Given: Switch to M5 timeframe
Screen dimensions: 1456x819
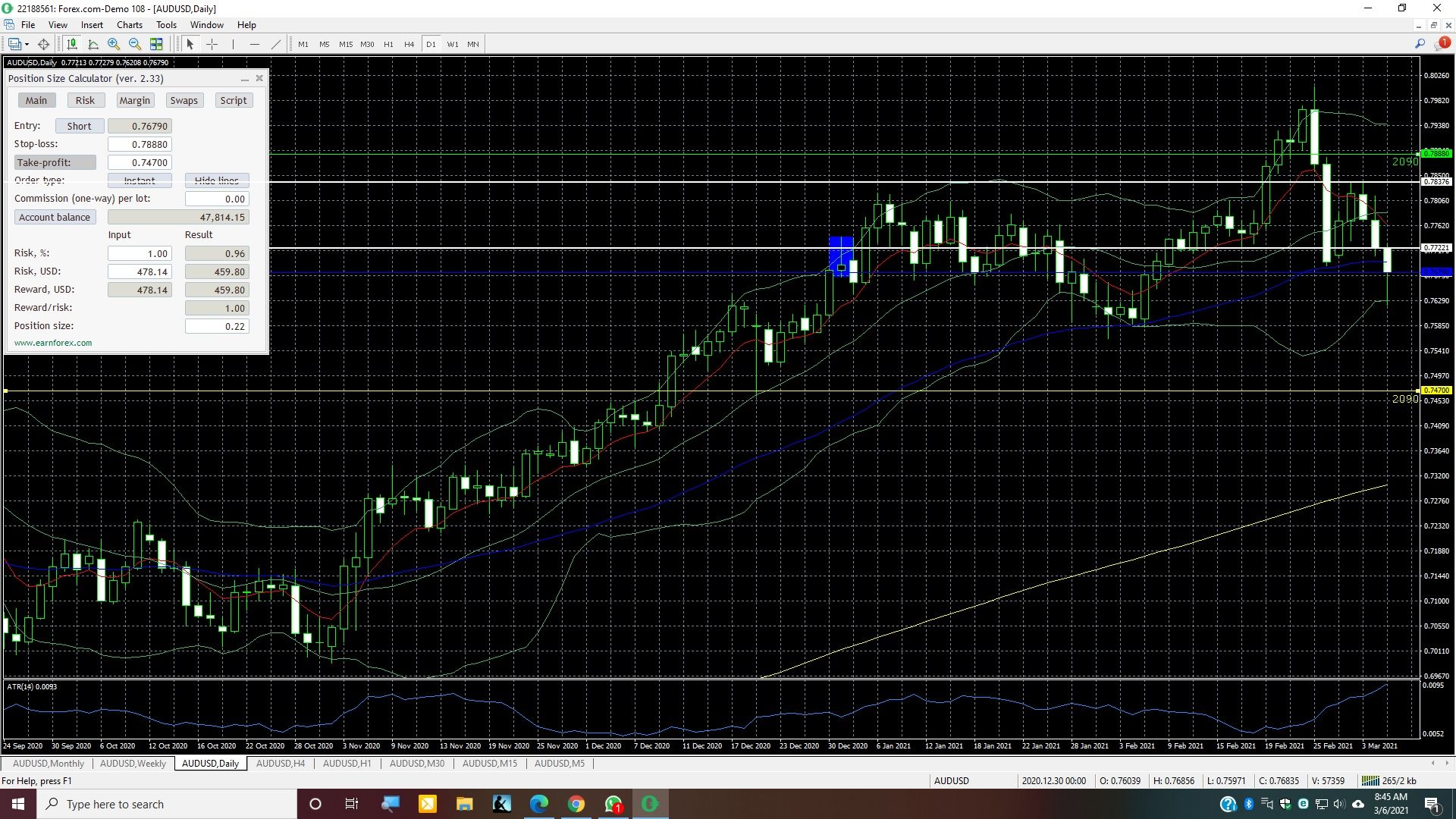Looking at the screenshot, I should [x=325, y=44].
